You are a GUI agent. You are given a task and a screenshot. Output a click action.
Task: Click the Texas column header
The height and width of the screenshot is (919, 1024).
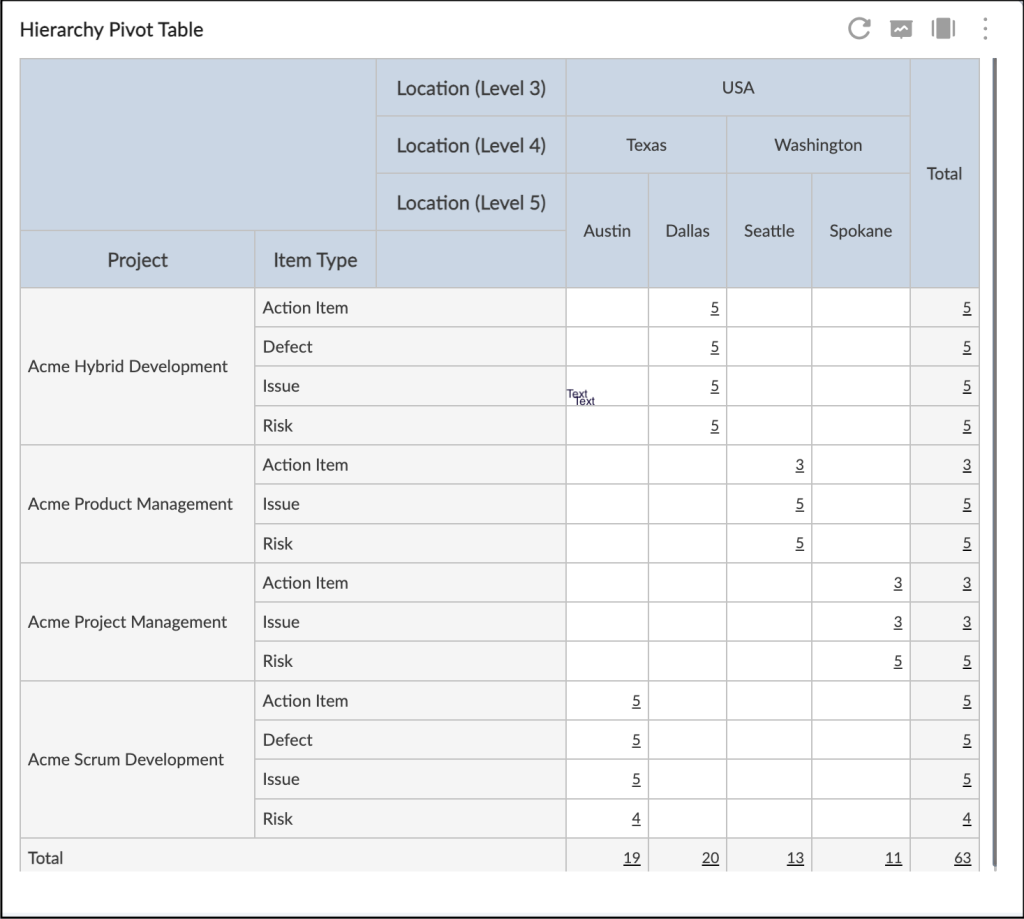click(646, 145)
